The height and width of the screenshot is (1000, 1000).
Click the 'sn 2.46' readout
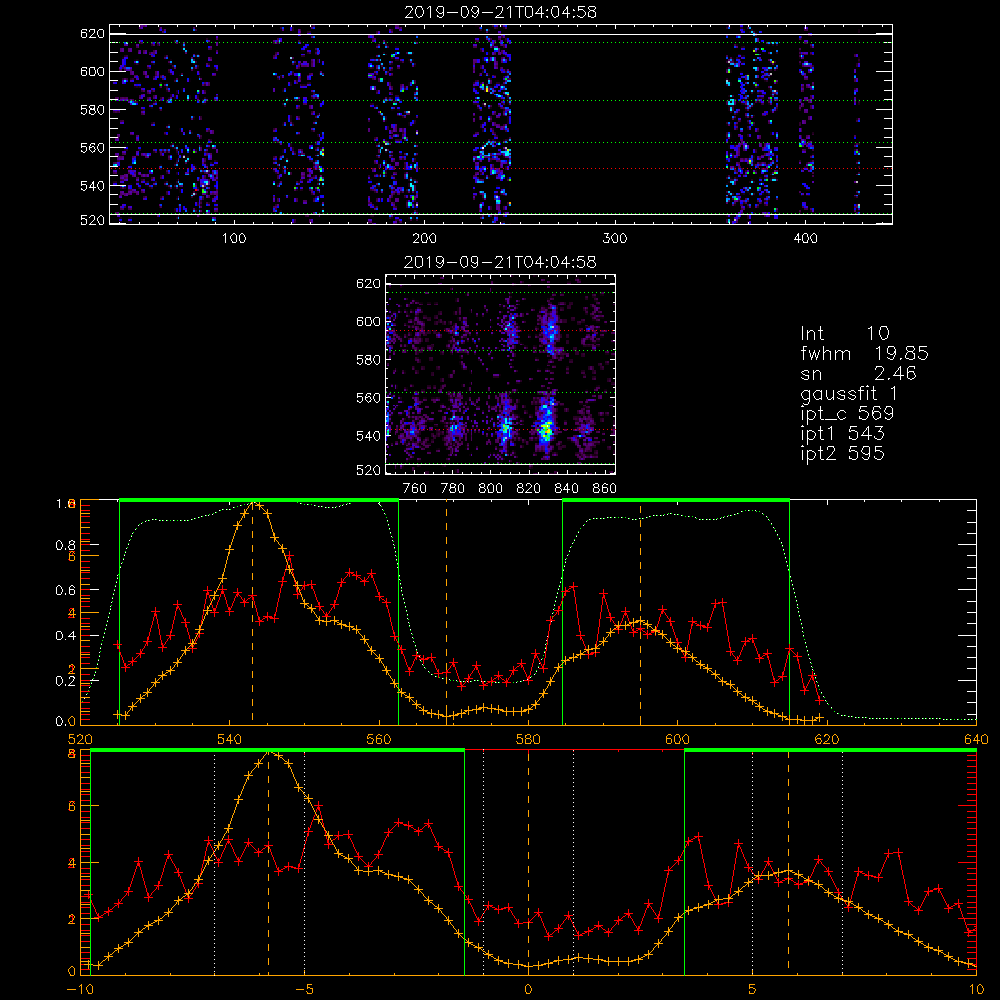coord(858,373)
